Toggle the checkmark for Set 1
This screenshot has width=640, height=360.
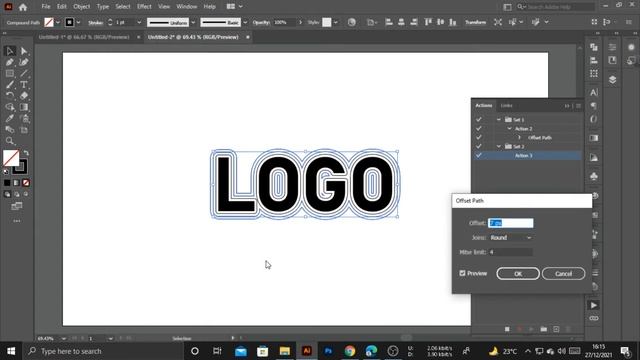pos(479,120)
